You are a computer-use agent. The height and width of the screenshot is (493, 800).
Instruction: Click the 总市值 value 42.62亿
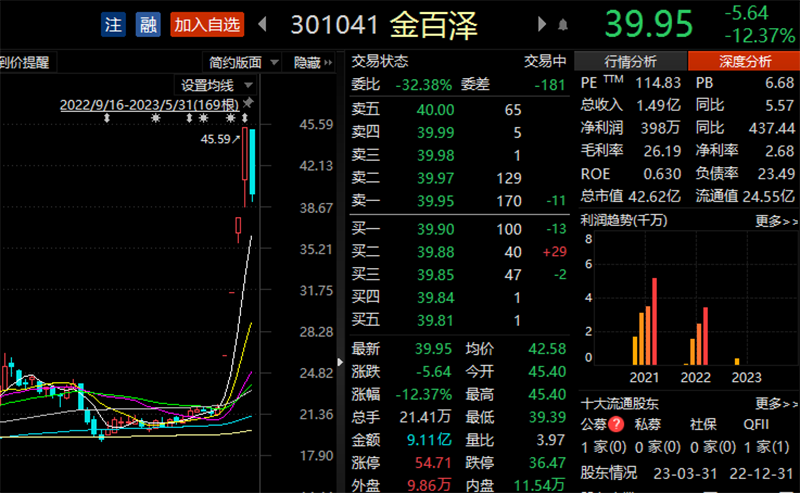(x=655, y=196)
